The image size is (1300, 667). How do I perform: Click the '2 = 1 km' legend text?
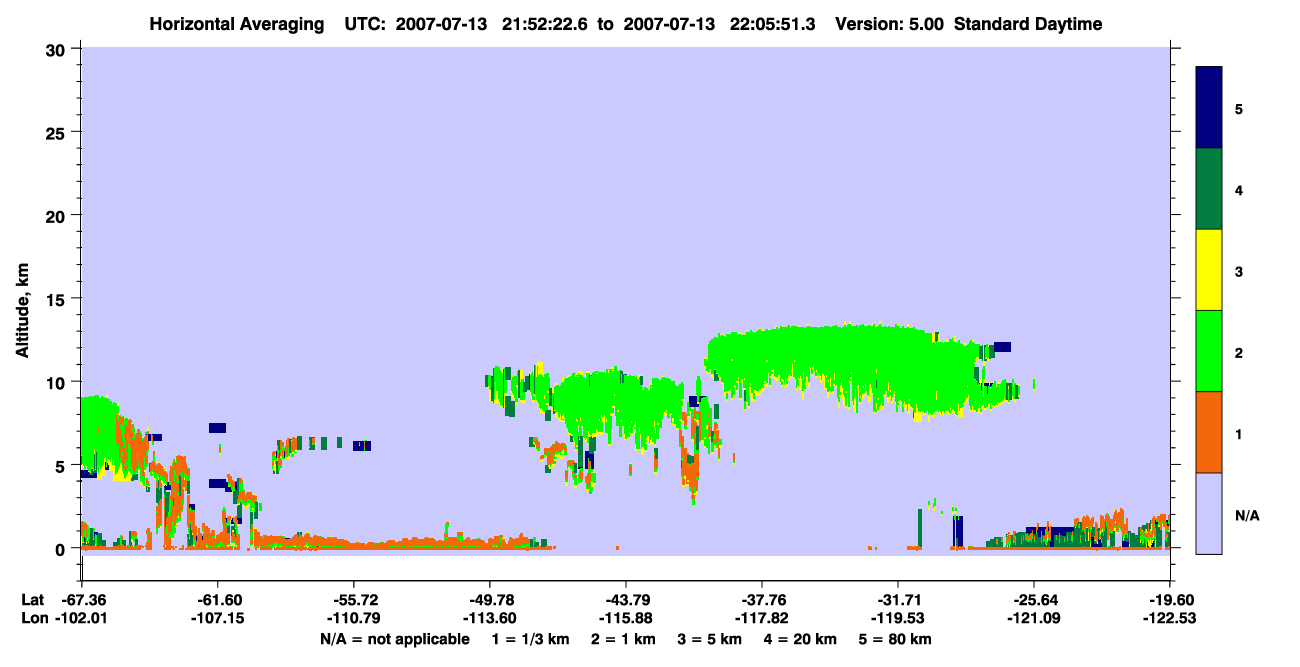click(x=623, y=639)
